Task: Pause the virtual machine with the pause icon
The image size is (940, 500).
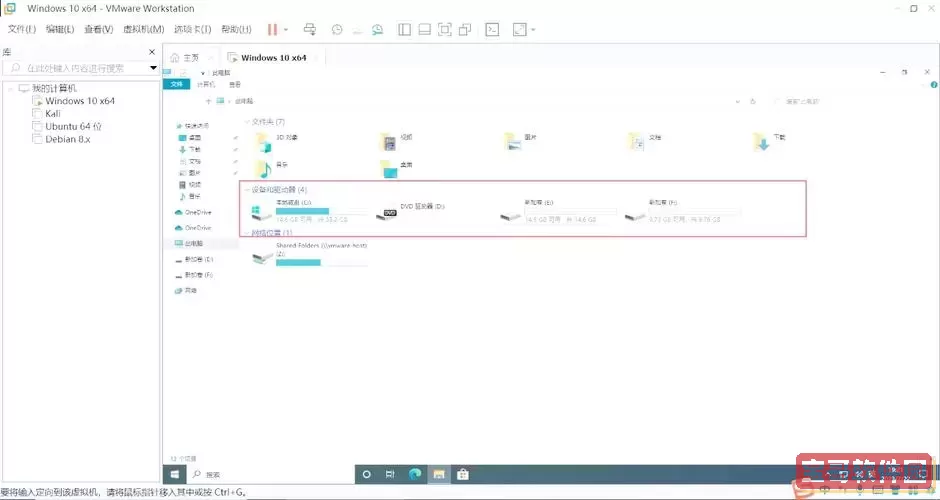Action: pos(272,29)
